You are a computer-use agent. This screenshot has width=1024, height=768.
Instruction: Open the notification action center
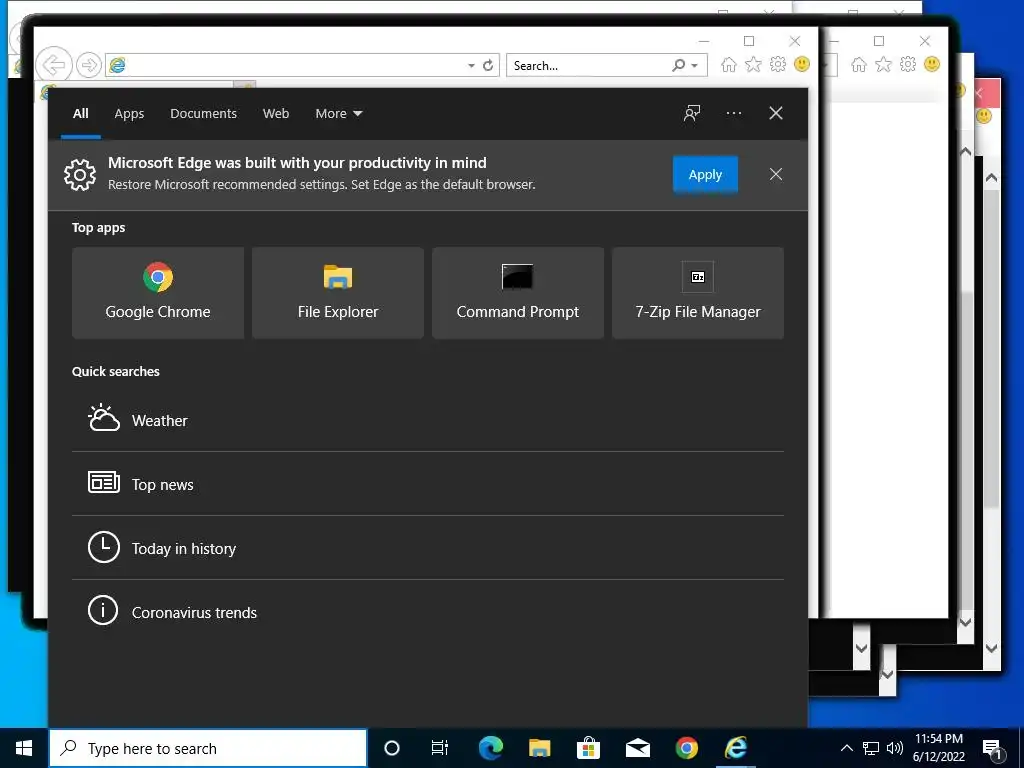point(992,749)
